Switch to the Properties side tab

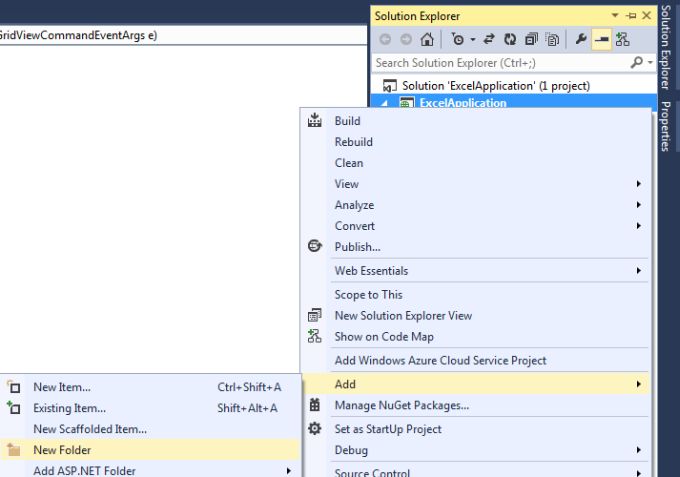click(x=666, y=126)
